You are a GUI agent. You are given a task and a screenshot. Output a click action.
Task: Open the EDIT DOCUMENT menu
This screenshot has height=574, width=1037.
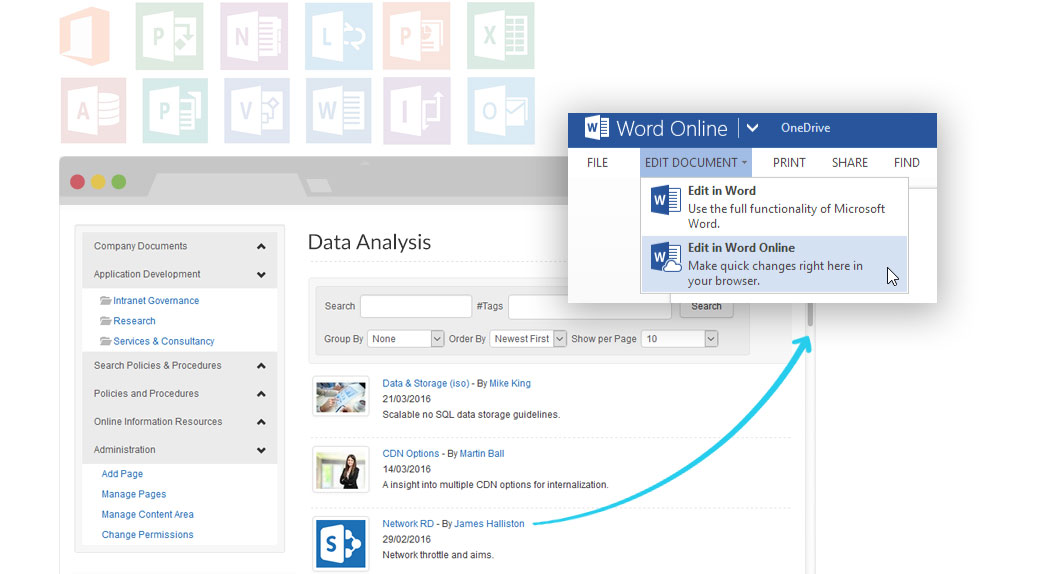tap(695, 163)
